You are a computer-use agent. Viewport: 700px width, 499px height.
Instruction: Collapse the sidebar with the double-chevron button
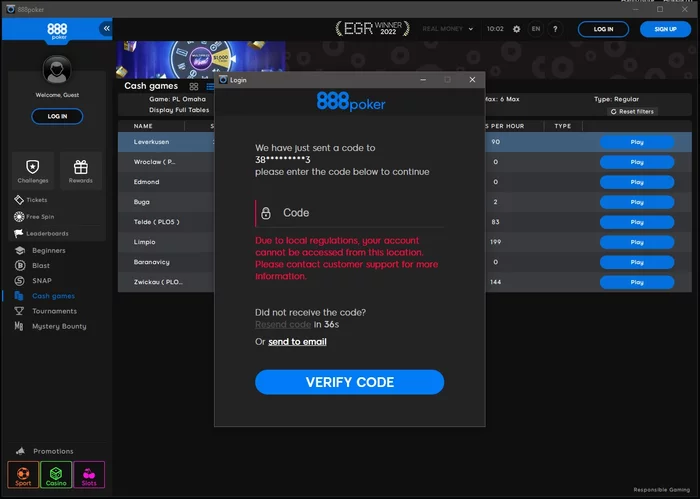tap(106, 29)
